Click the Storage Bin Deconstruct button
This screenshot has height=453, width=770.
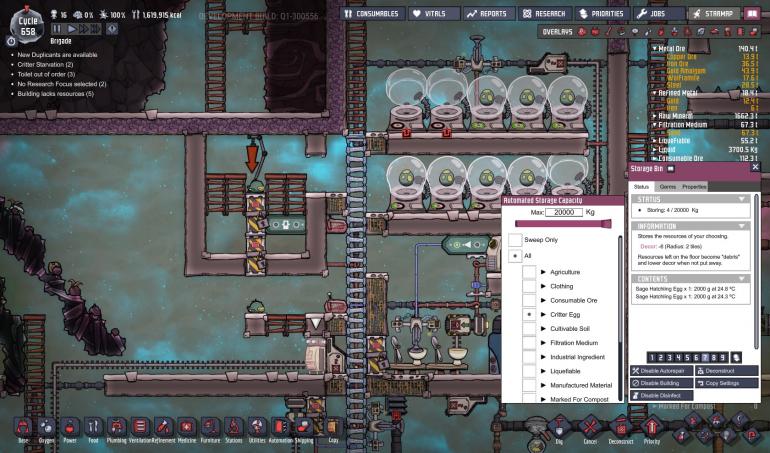[726, 371]
